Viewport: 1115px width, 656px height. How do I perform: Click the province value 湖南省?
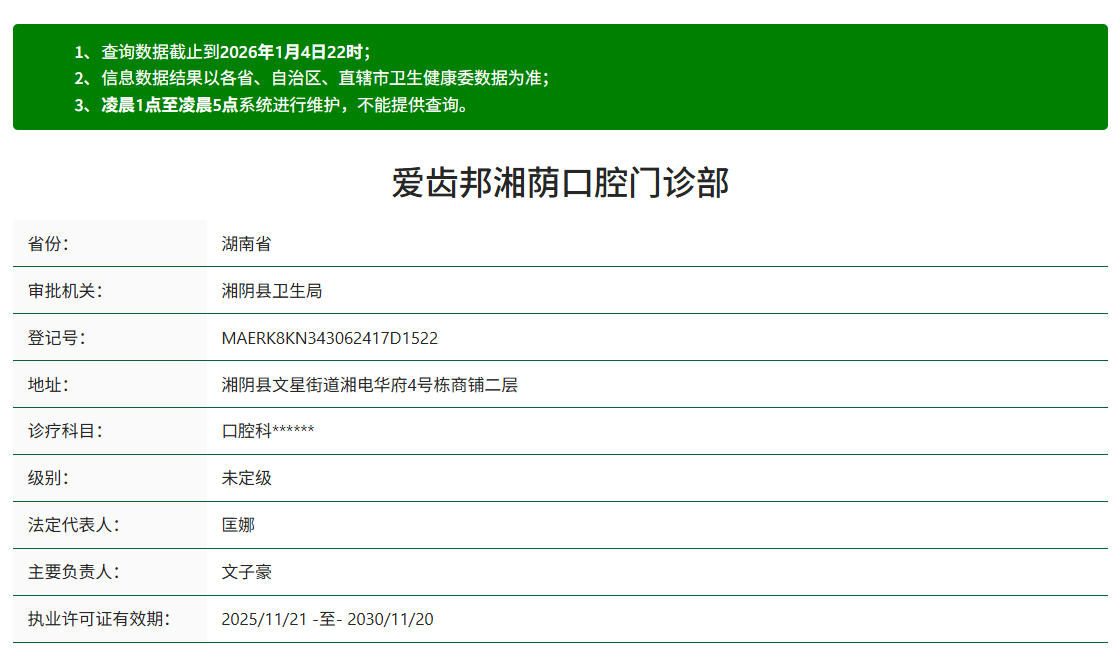point(246,244)
